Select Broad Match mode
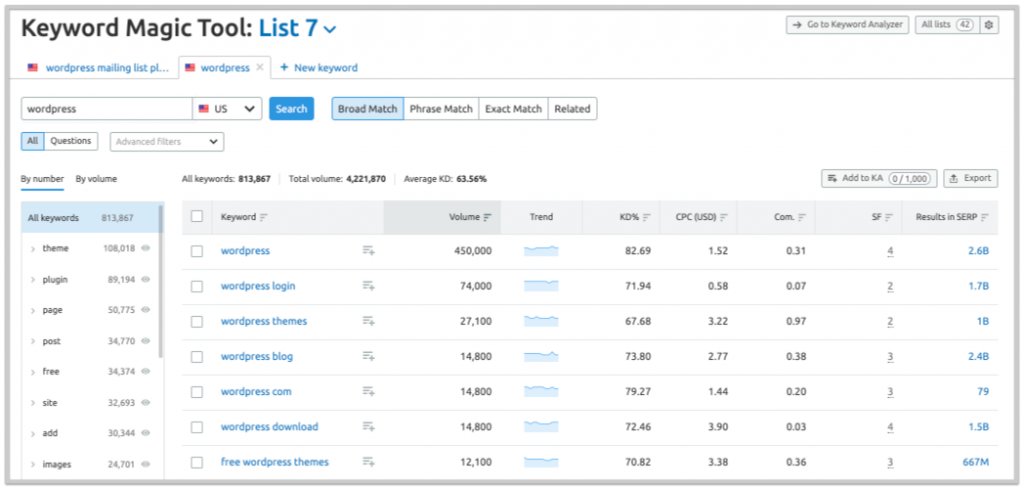The width and height of the screenshot is (1024, 489). pos(368,109)
